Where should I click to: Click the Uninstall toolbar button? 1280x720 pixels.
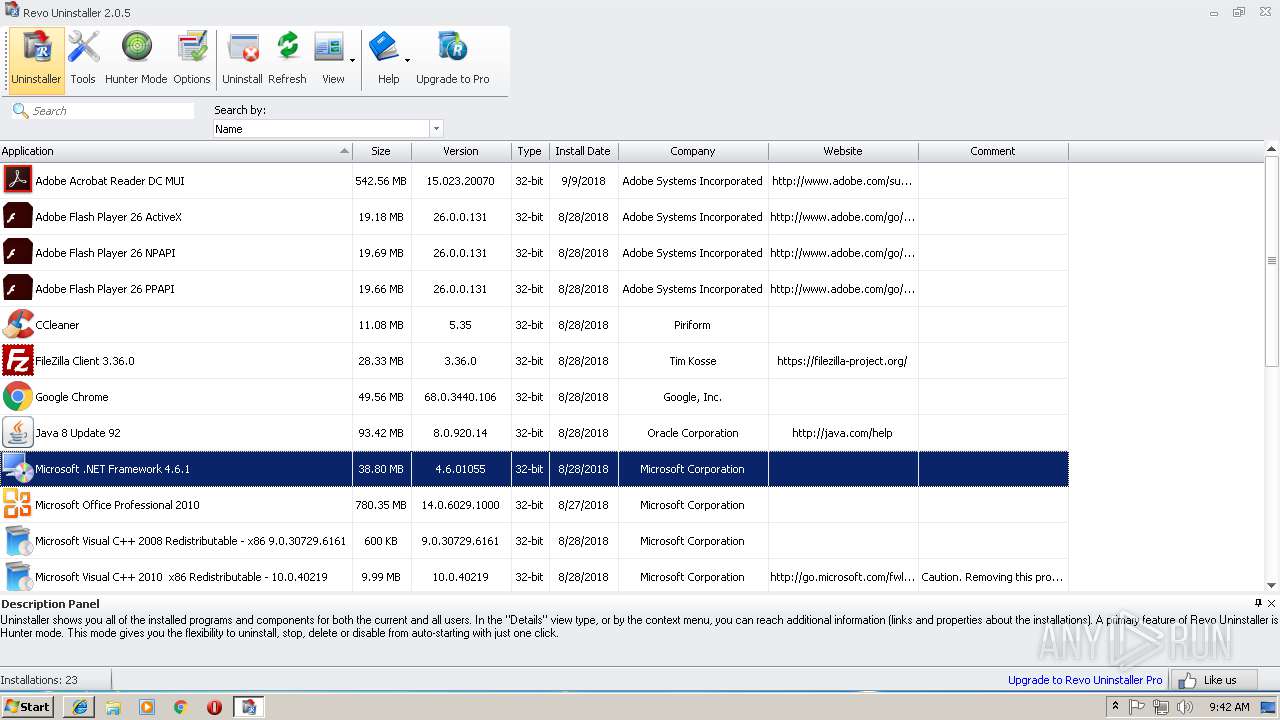coord(242,60)
